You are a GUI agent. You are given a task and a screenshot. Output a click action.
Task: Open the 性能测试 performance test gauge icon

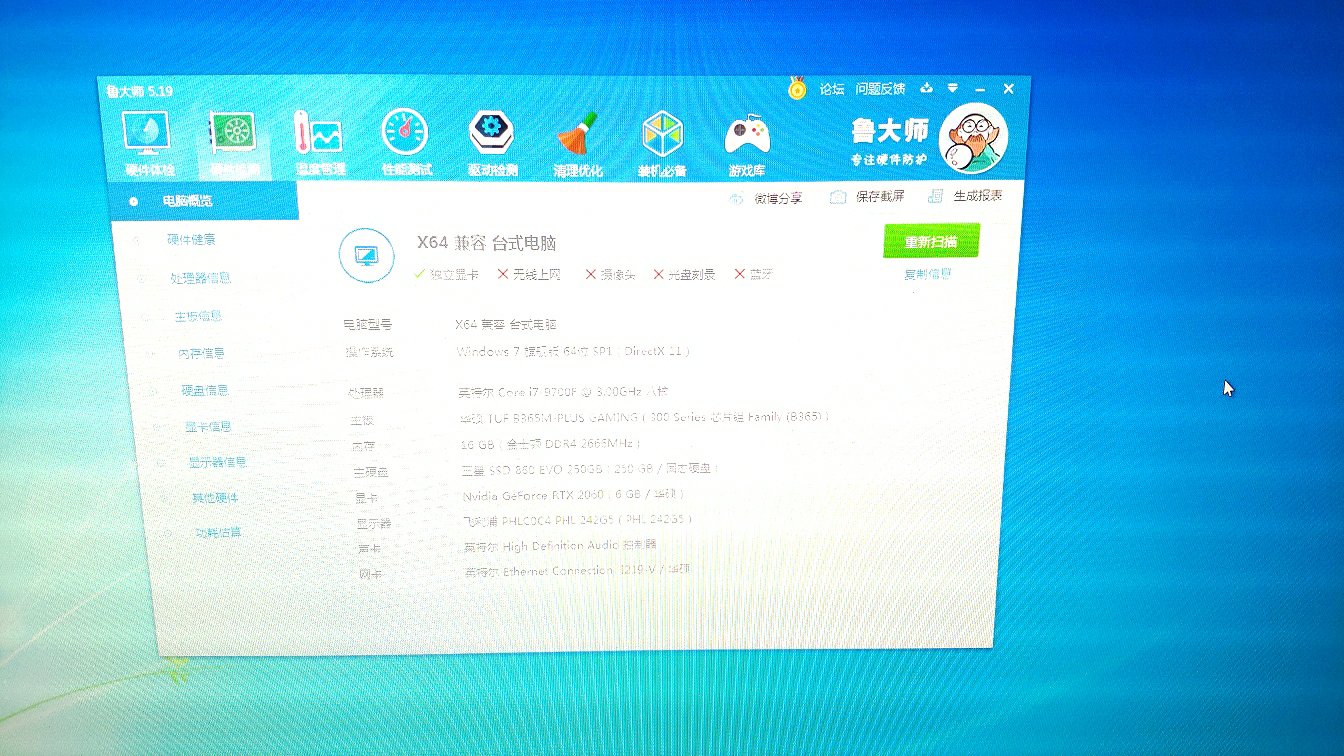(406, 142)
